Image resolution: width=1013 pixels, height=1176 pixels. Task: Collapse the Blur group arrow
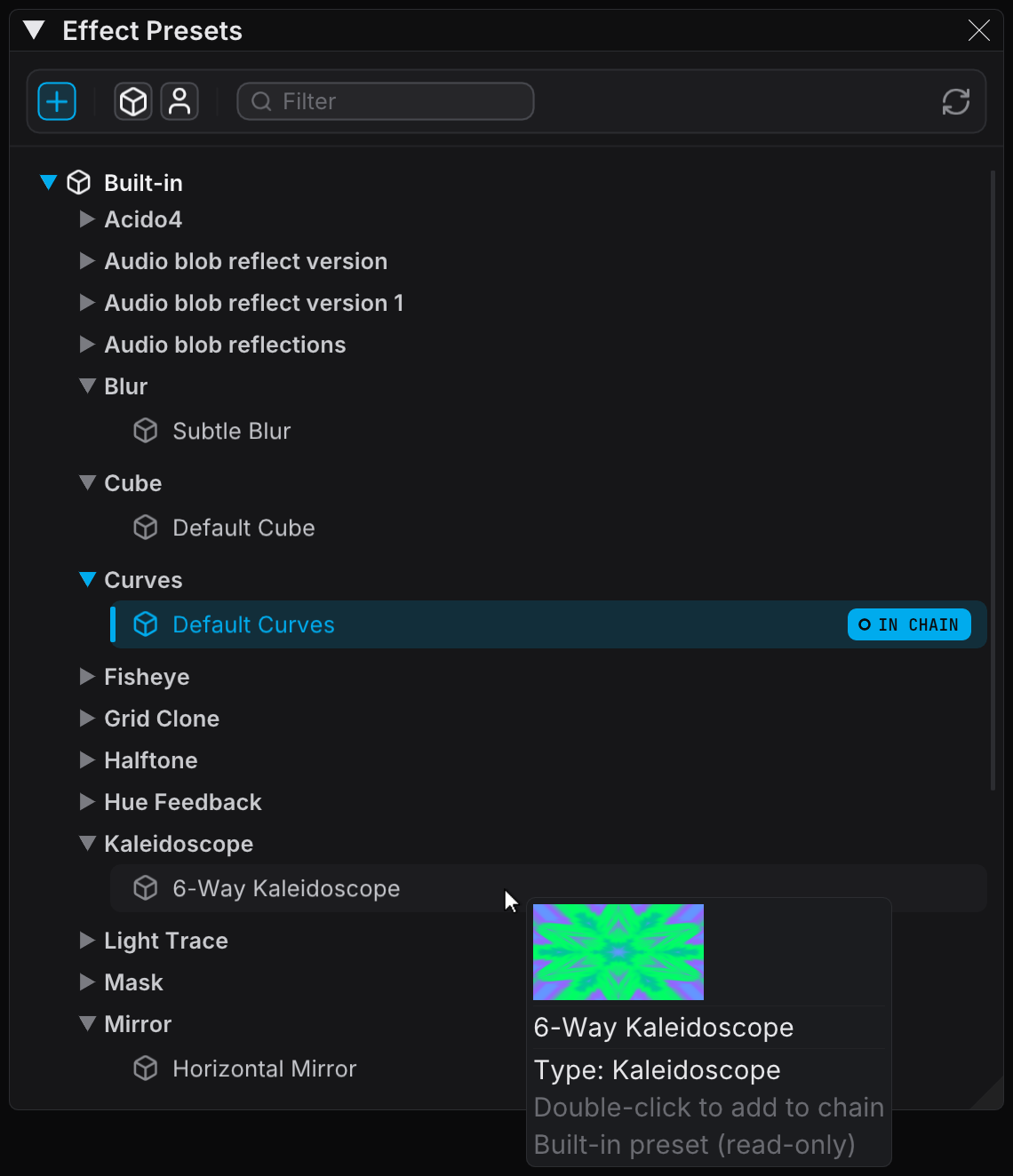click(x=87, y=385)
